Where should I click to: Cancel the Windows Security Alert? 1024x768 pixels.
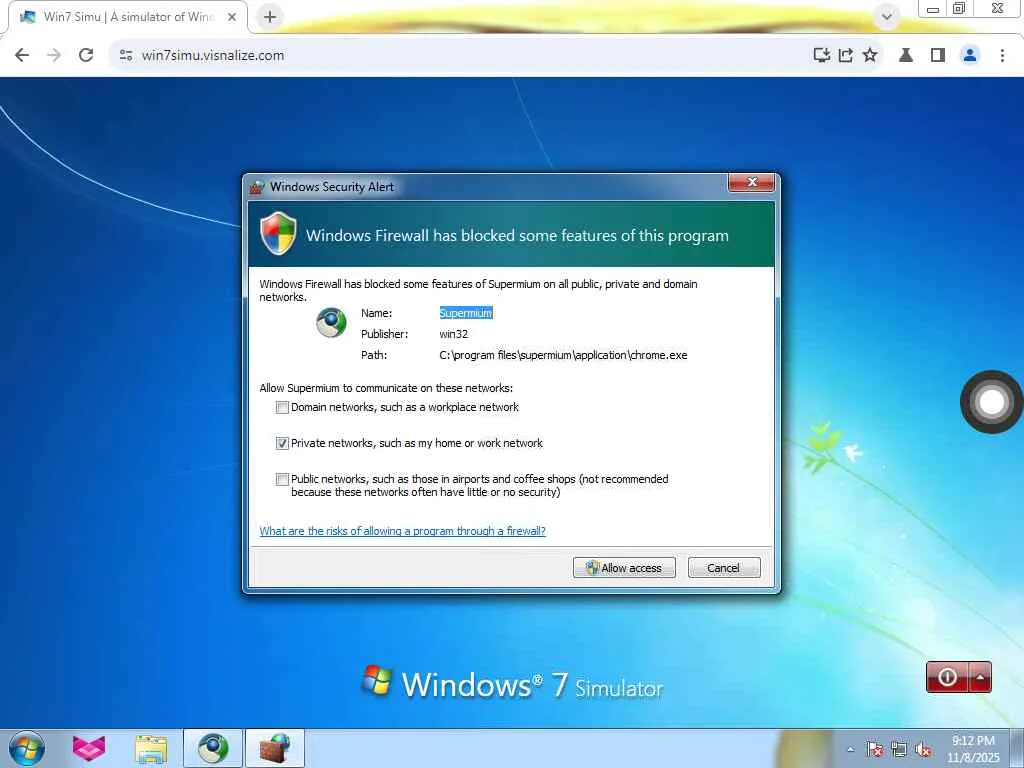tap(724, 568)
